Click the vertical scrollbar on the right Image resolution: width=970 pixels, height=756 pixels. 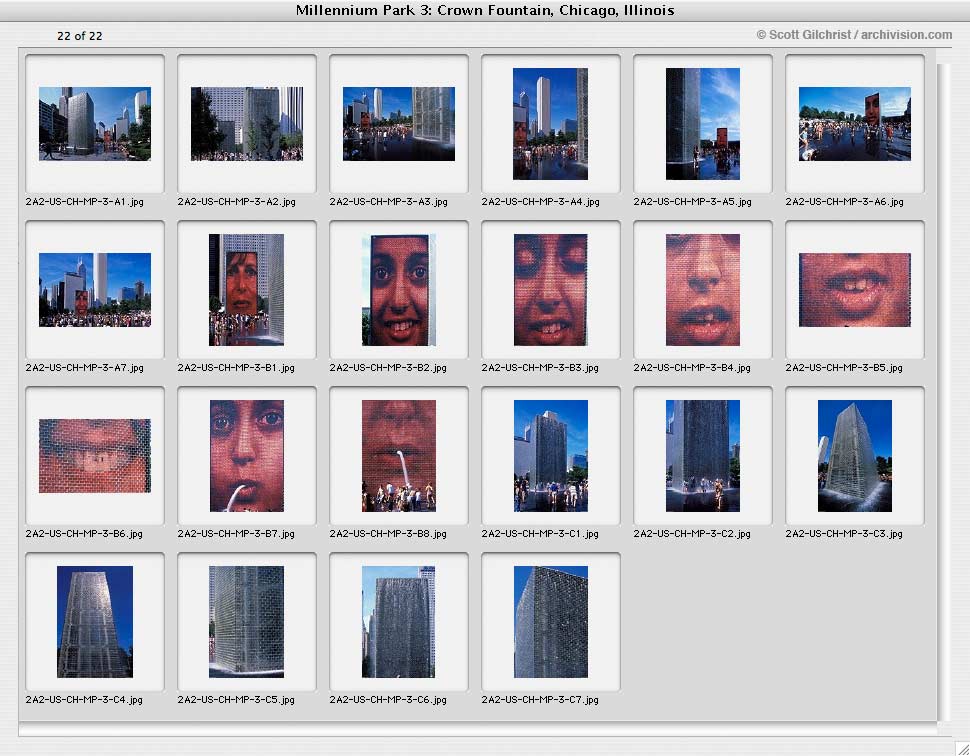pos(943,392)
